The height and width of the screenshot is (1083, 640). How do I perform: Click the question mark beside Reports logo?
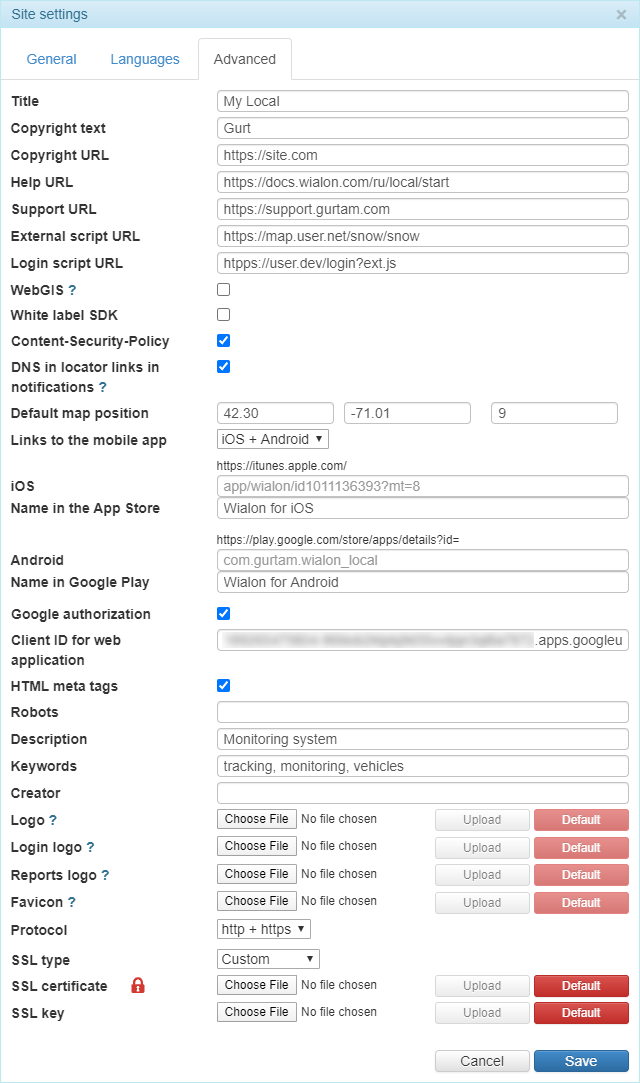pos(105,875)
